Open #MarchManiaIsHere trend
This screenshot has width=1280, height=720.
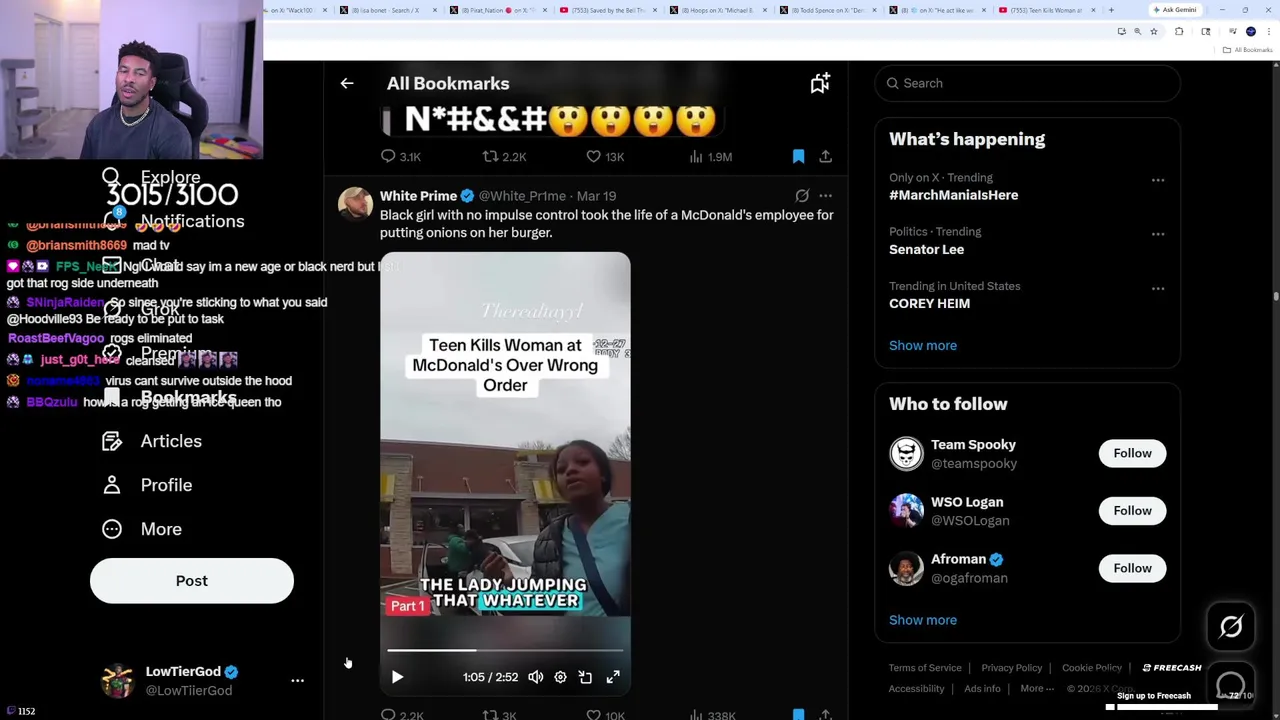(953, 195)
